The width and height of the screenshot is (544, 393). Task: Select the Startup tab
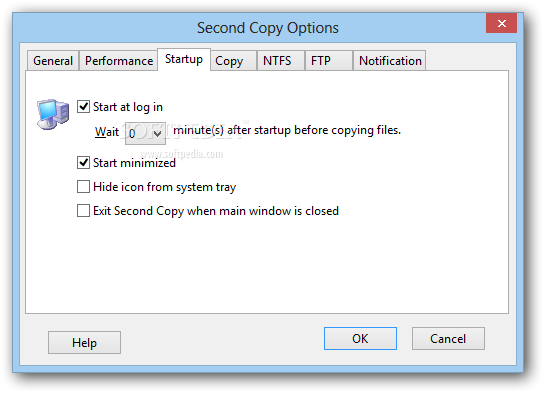184,59
